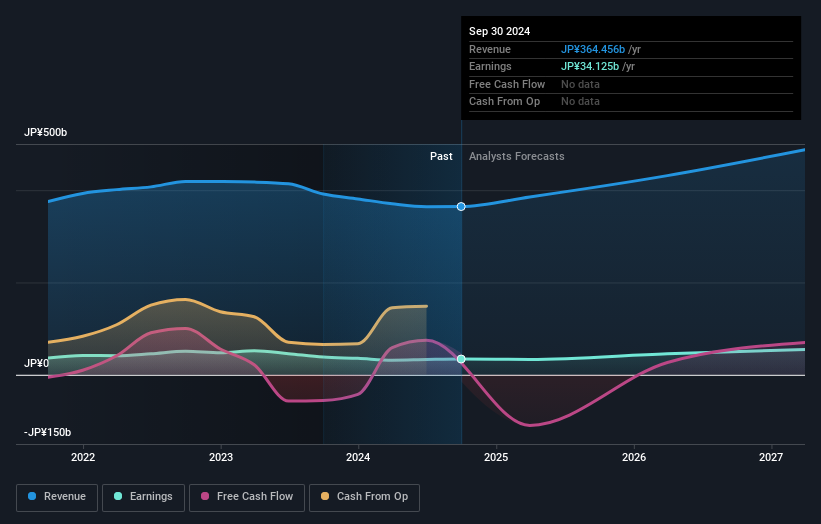Screen dimensions: 821x524
Task: Click the JP¥364.456b revenue value
Action: (x=593, y=49)
